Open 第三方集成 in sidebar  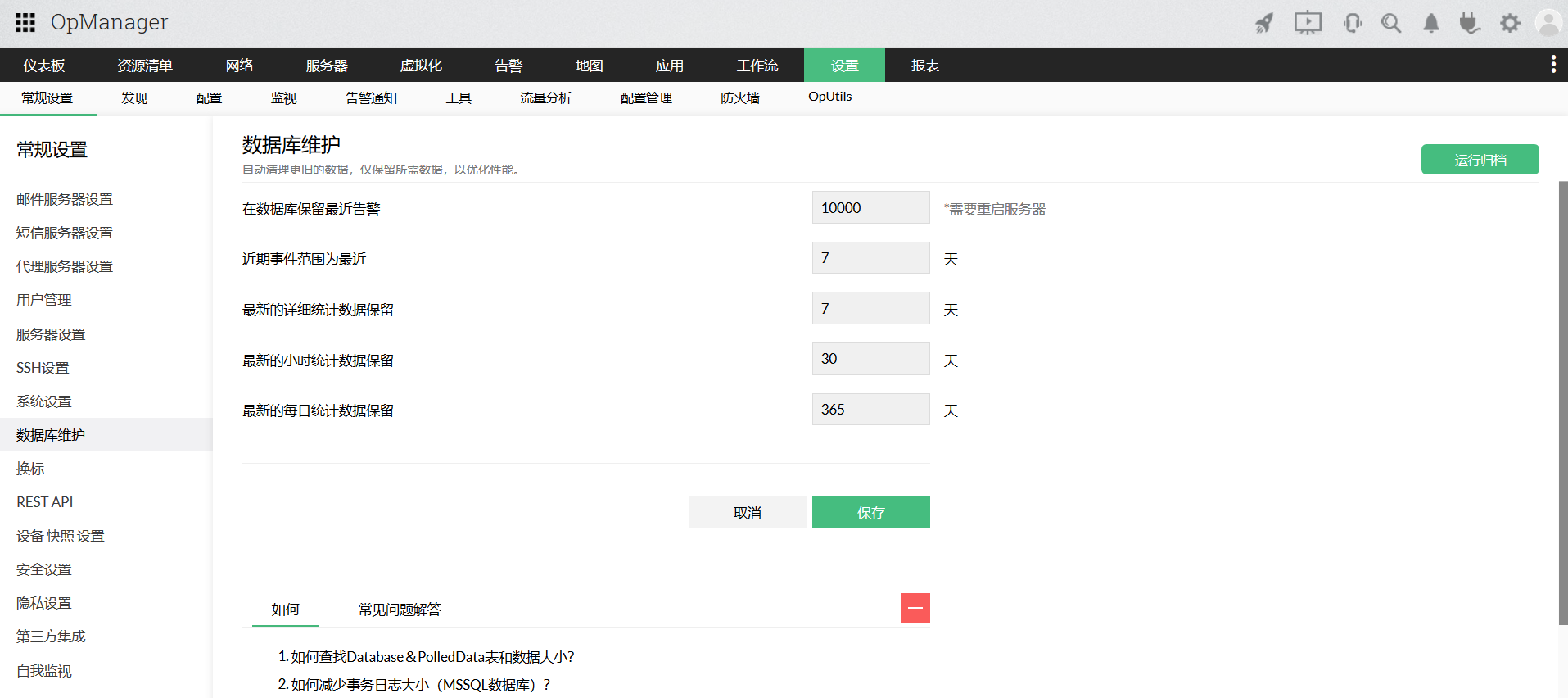coord(51,637)
